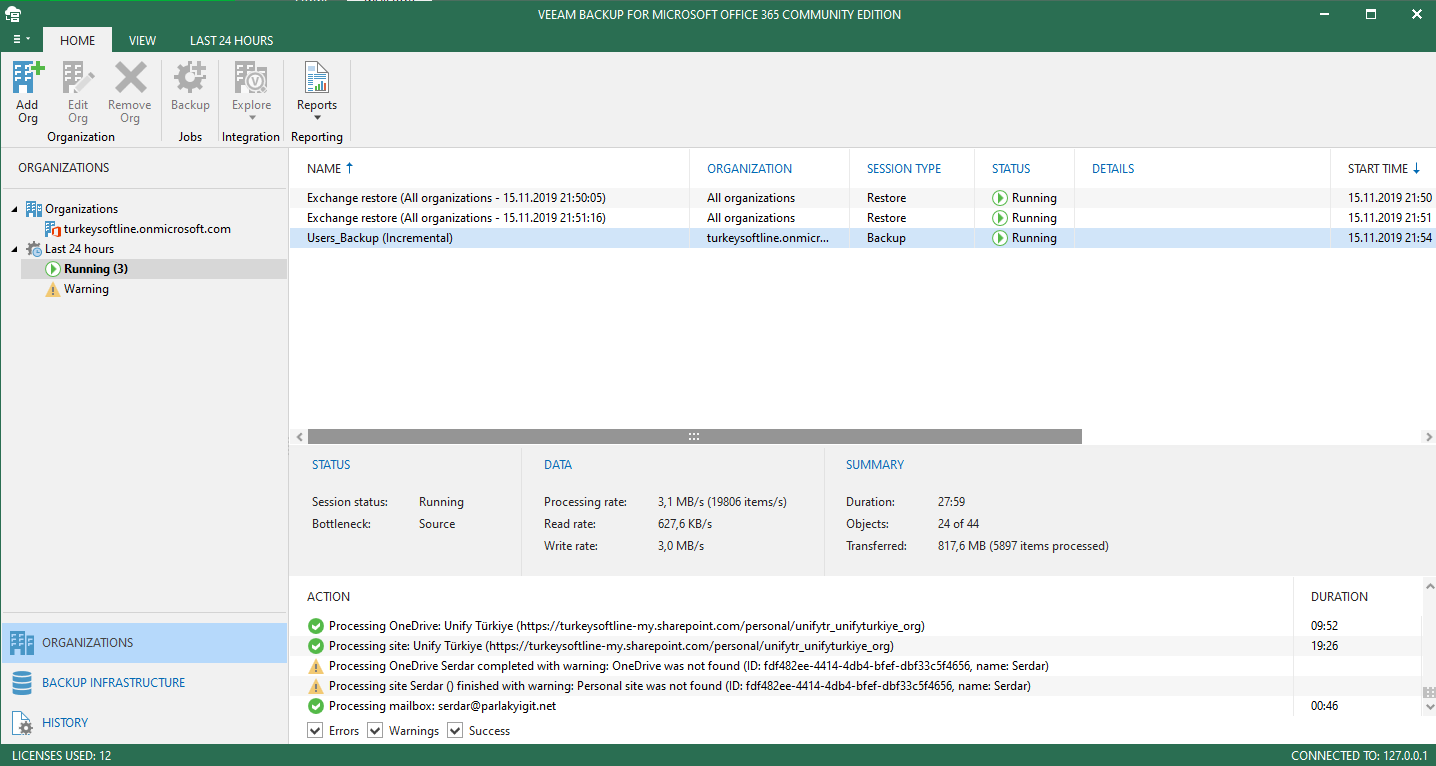Open the BACKUP INFRASTRUCTURE navigation pane

pyautogui.click(x=144, y=683)
